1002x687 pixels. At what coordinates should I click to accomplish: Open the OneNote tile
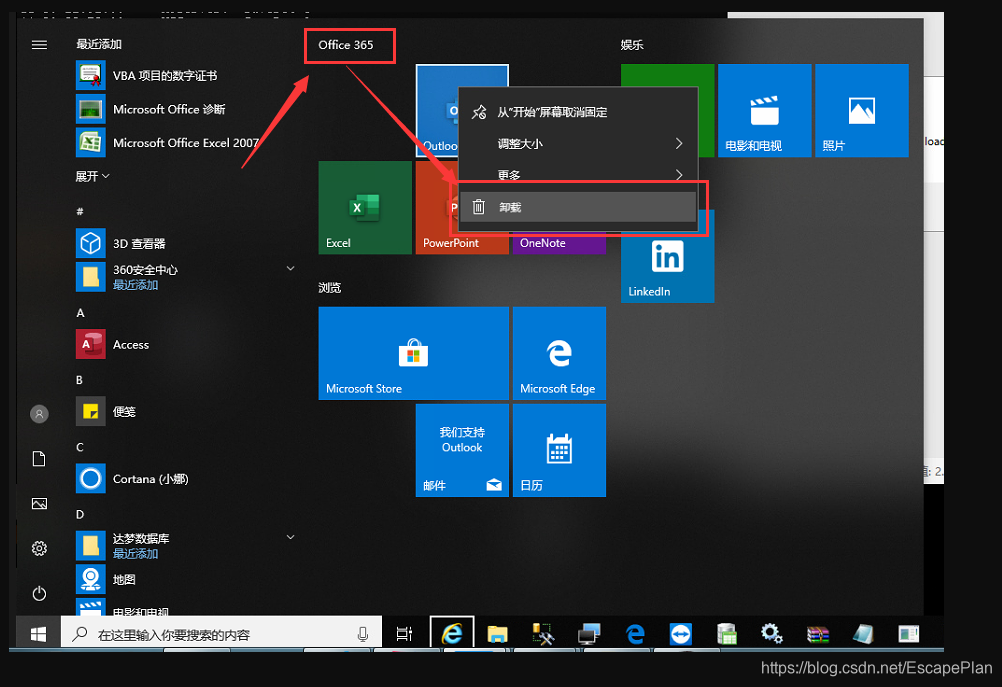[x=559, y=244]
